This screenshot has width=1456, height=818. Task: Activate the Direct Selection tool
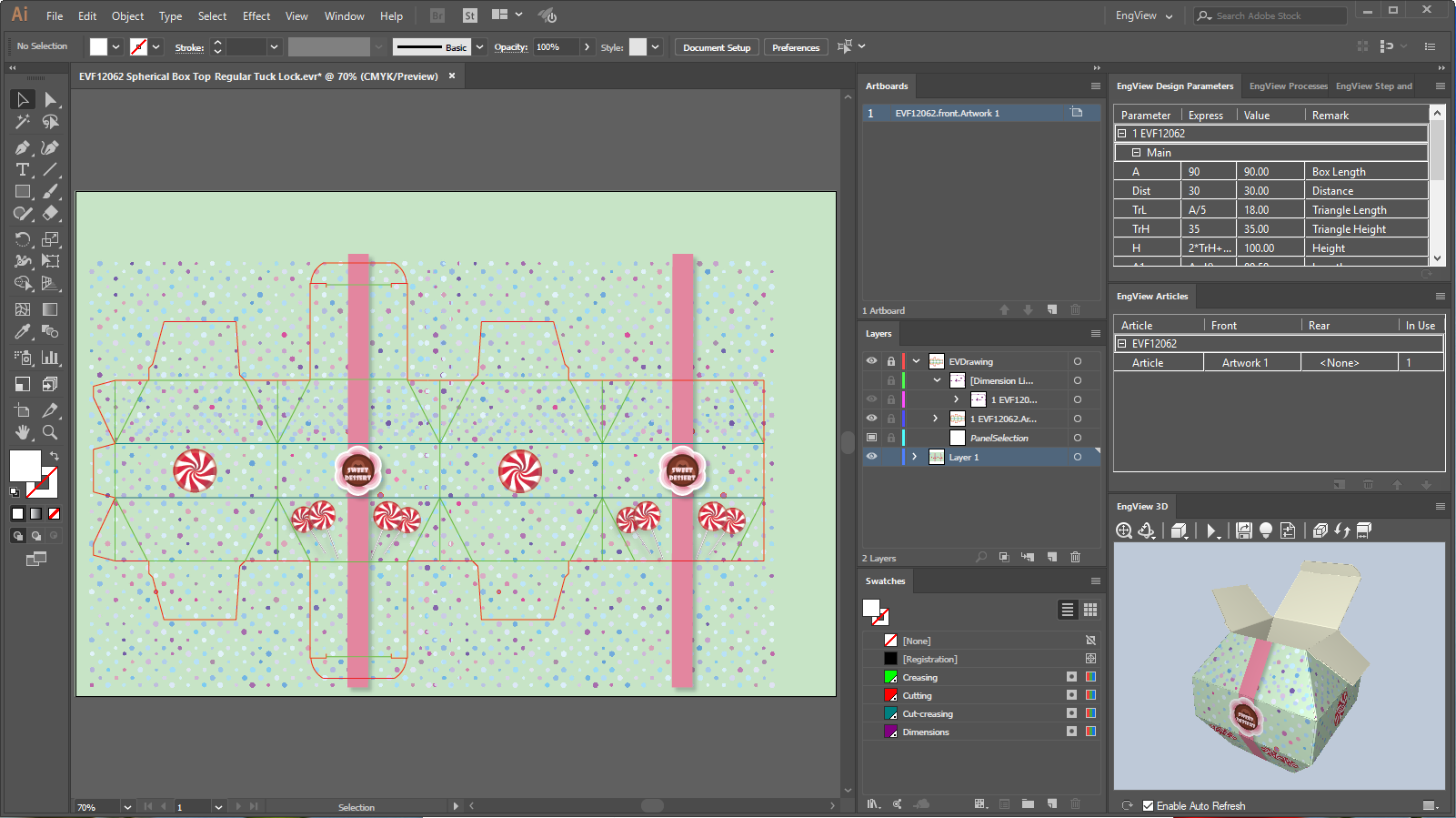pos(50,100)
